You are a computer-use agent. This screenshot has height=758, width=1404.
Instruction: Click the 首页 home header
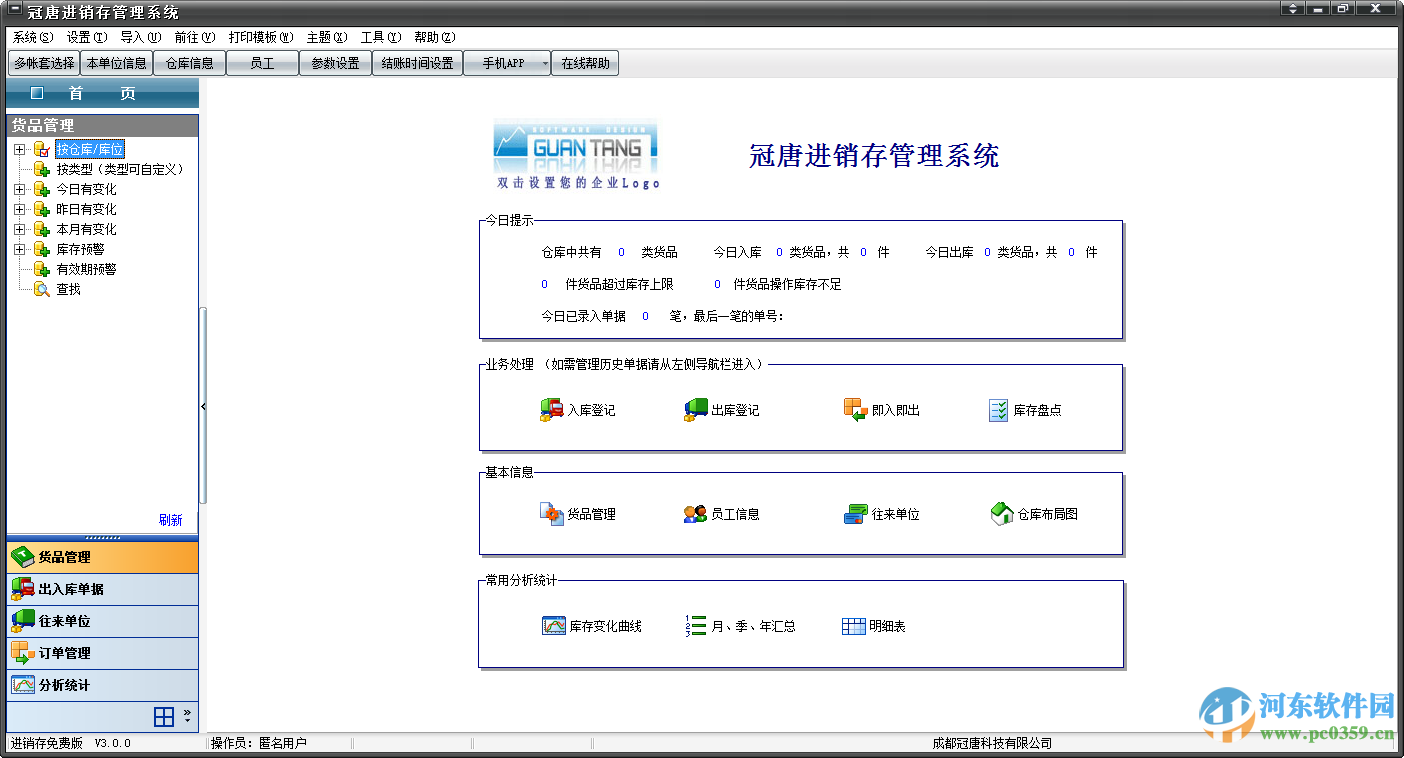tap(103, 93)
